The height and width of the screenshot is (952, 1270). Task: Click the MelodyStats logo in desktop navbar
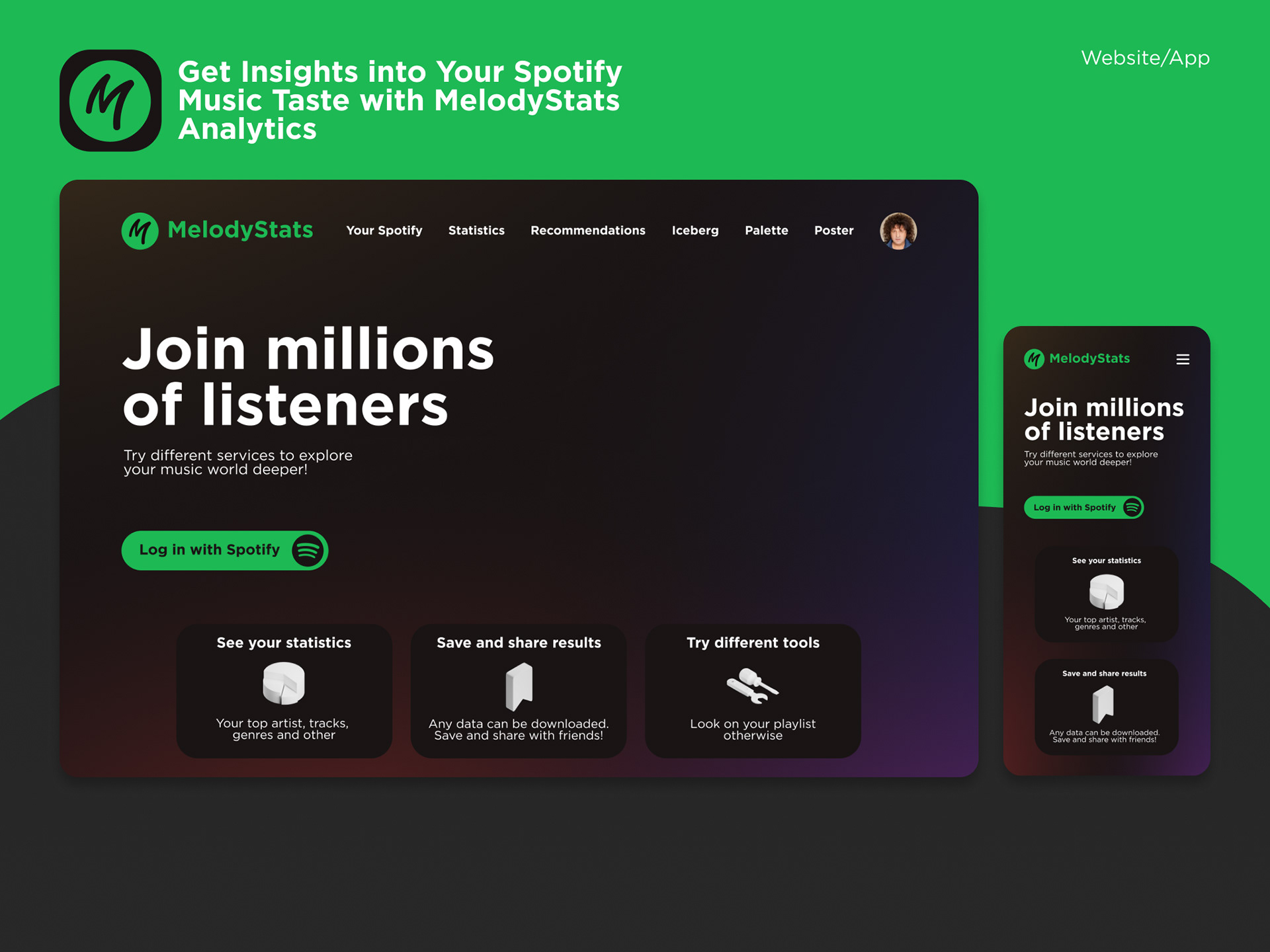pos(140,231)
